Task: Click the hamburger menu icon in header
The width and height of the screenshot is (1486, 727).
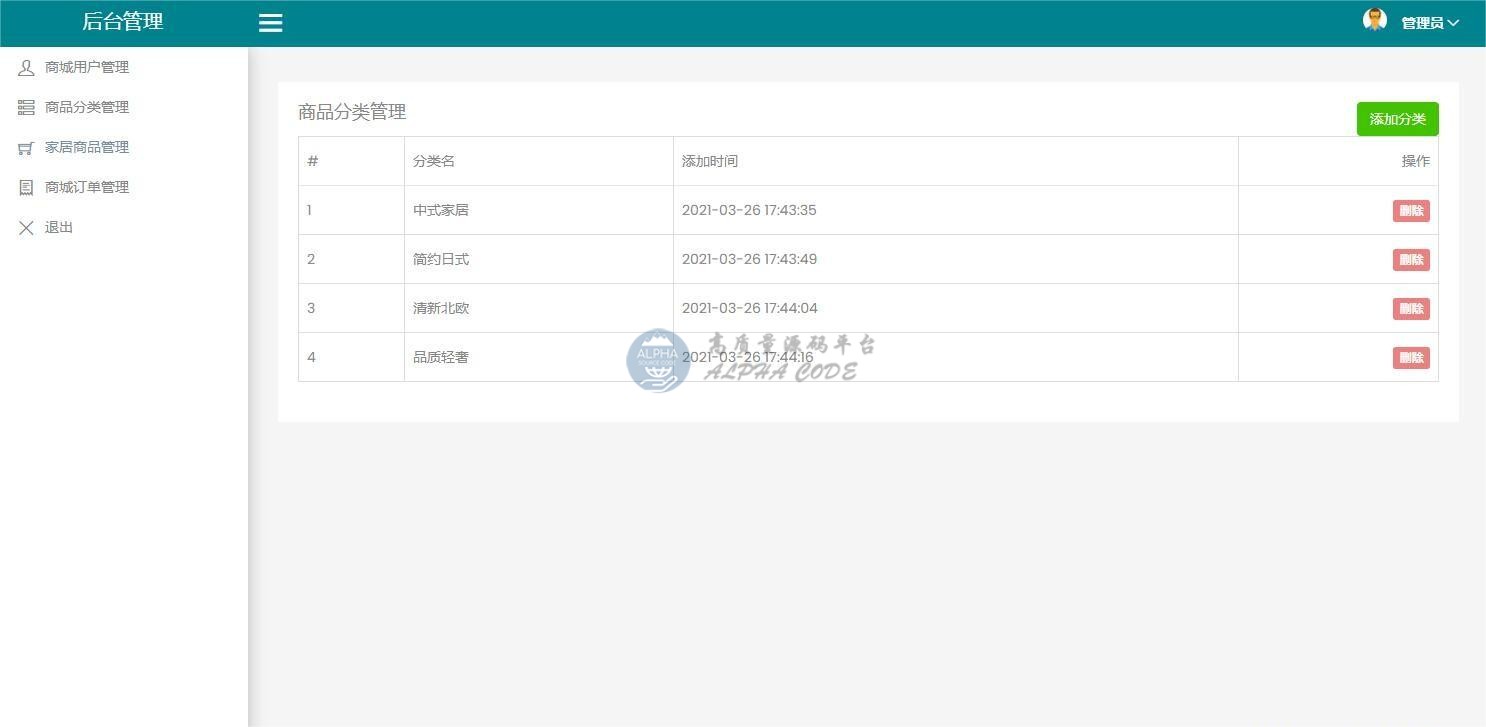Action: pyautogui.click(x=270, y=23)
